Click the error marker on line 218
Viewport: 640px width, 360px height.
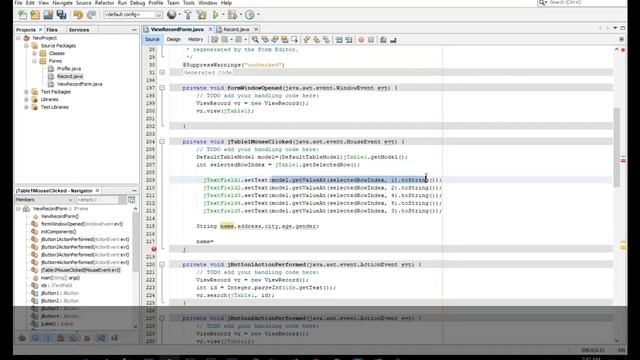coord(154,249)
